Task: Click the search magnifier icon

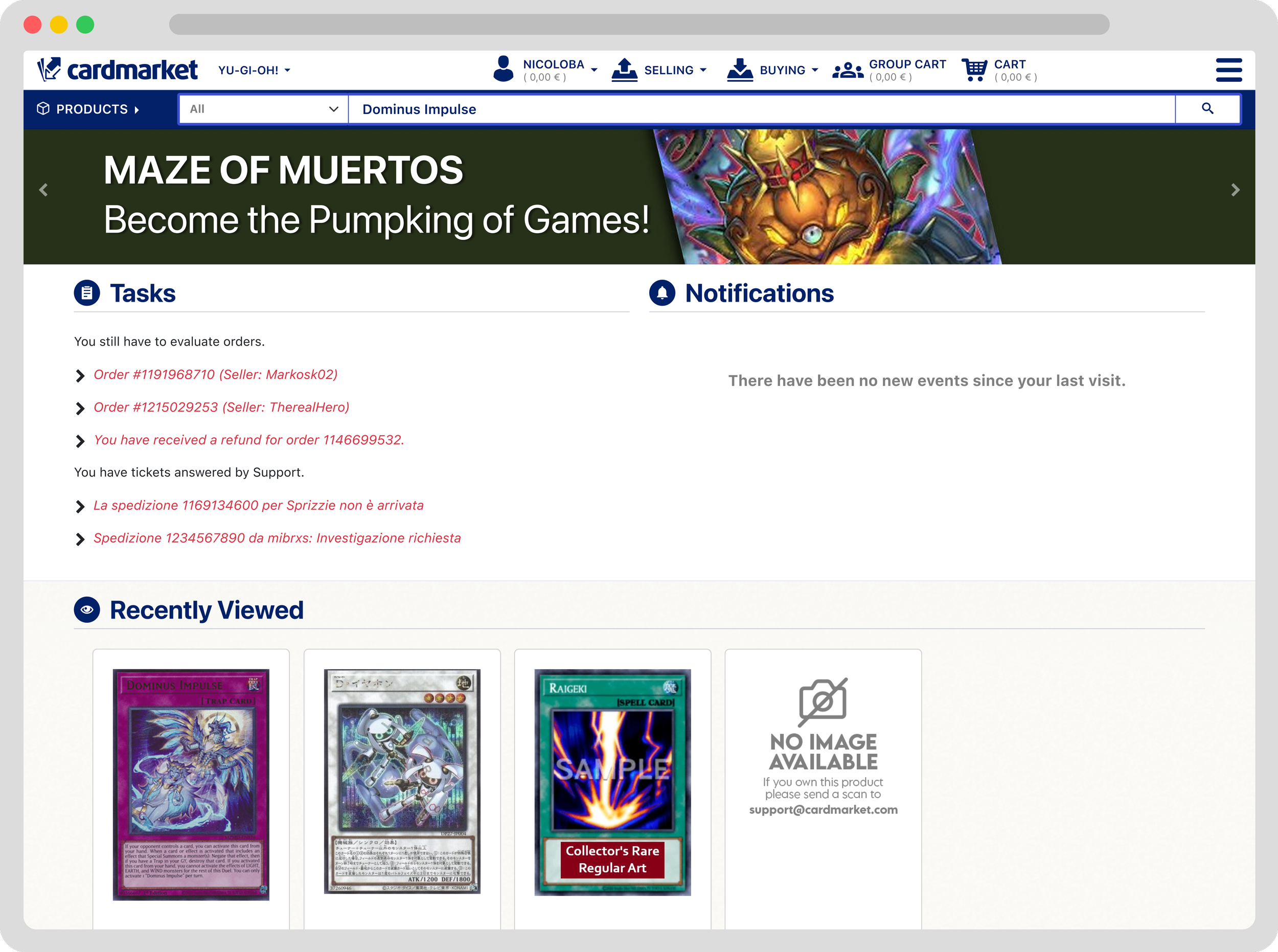Action: tap(1207, 108)
